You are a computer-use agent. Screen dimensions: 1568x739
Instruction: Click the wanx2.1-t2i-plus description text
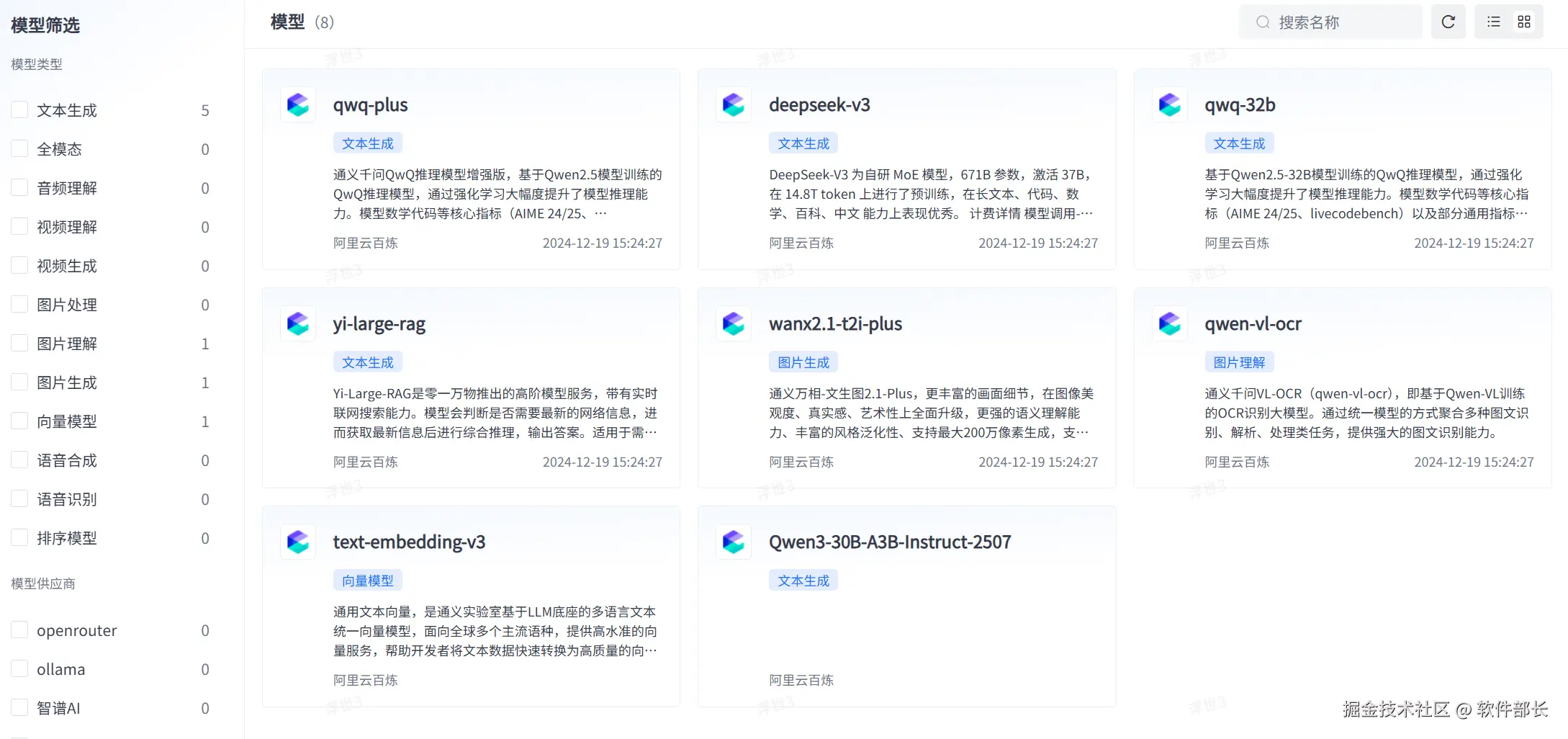[x=933, y=413]
